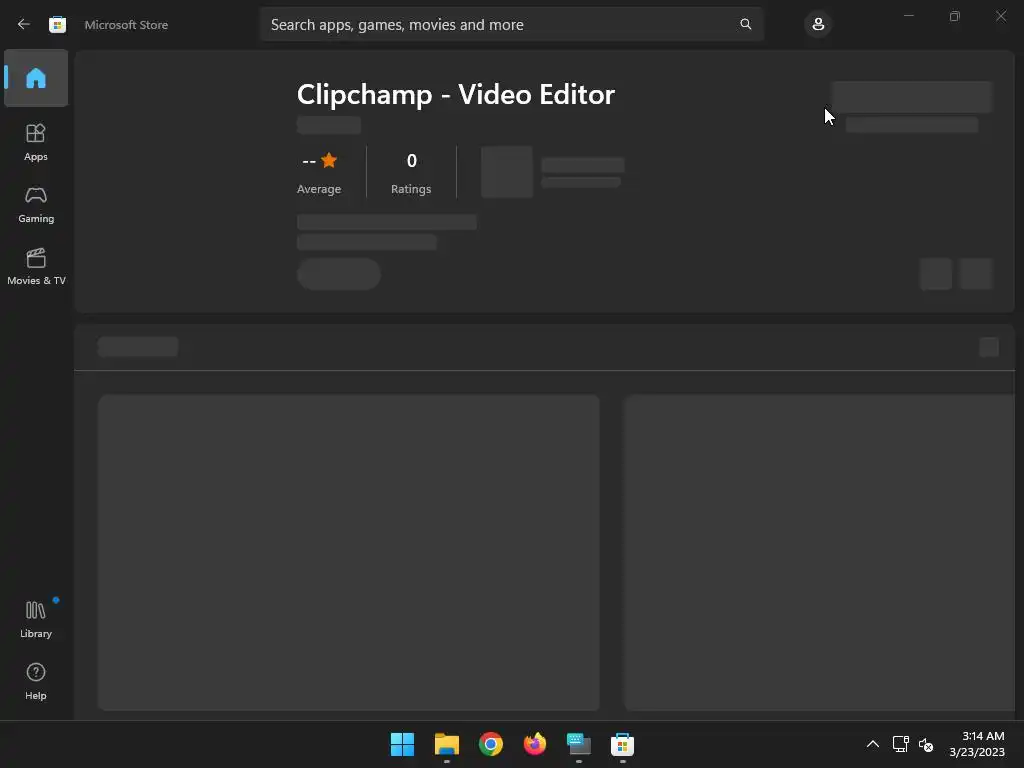This screenshot has width=1024, height=768.
Task: Click the Average rating label
Action: click(x=319, y=189)
